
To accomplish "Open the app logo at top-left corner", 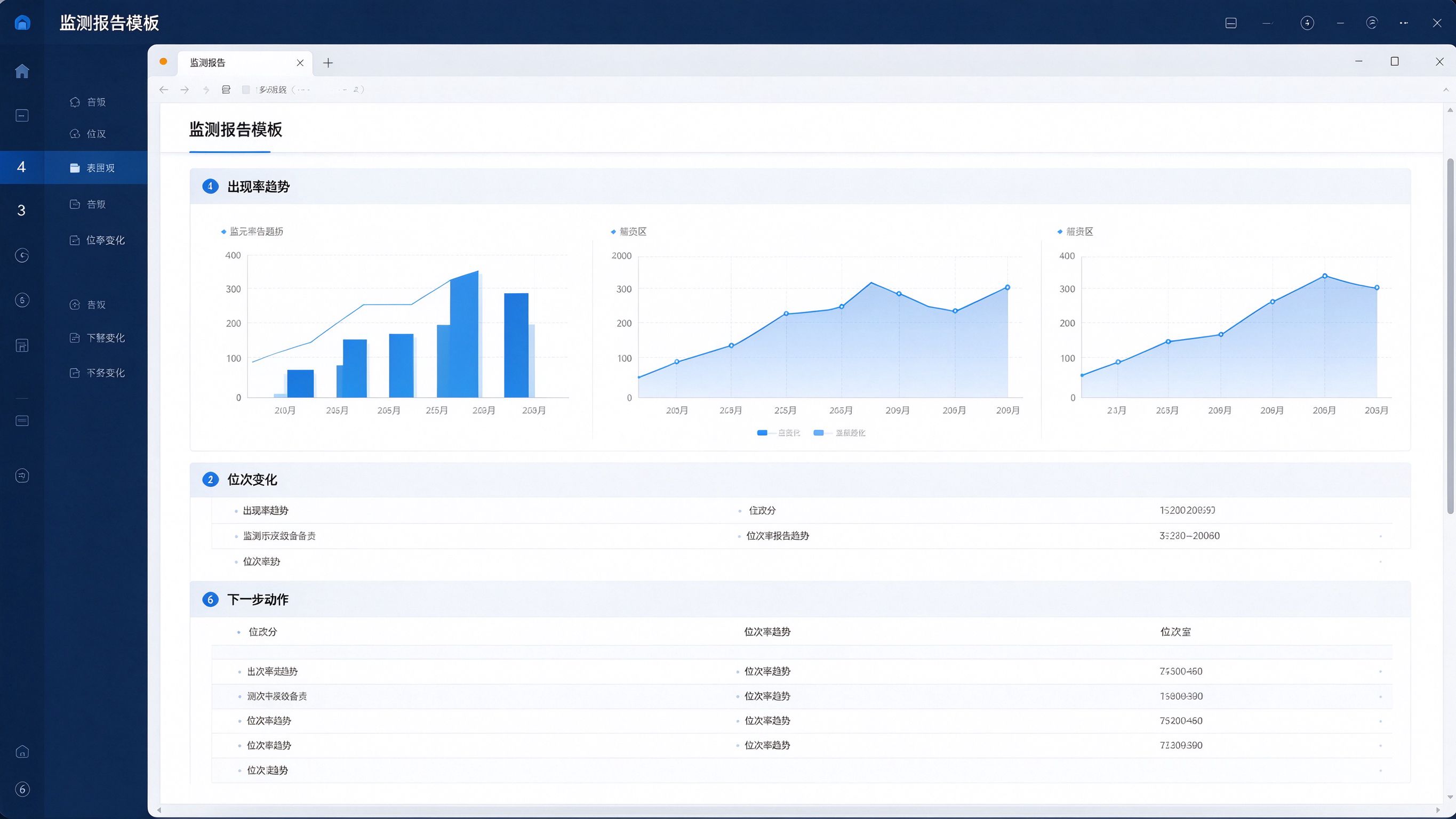I will point(22,22).
